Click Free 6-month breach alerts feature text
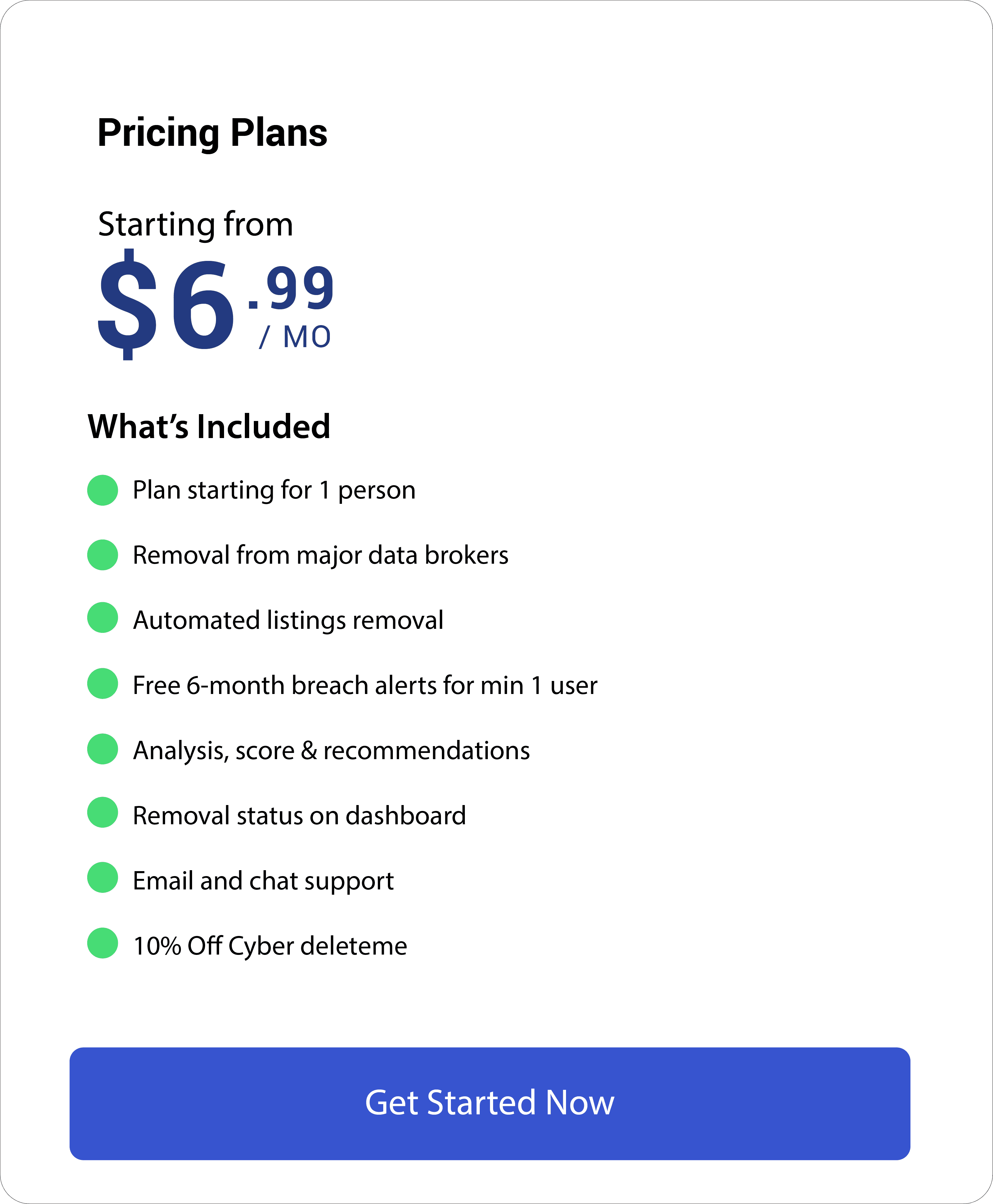Image resolution: width=993 pixels, height=1204 pixels. click(366, 686)
